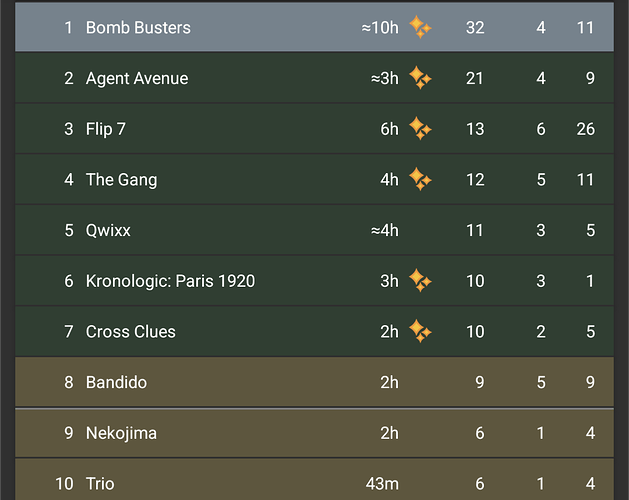Viewport: 629px width, 500px height.
Task: Click the ≈10h playtime for Bomb Busters
Action: [x=380, y=28]
